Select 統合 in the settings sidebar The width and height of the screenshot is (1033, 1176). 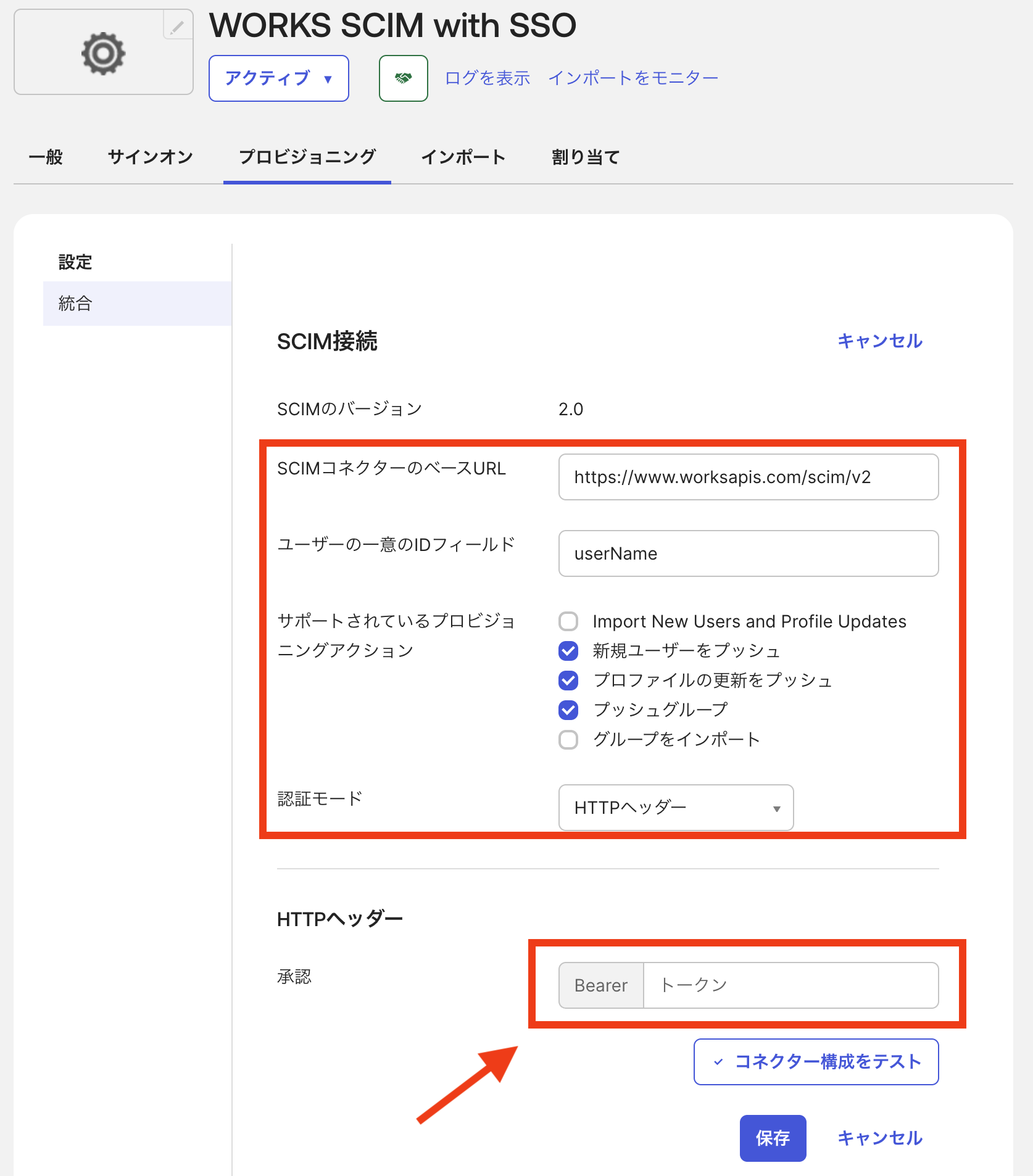tap(138, 304)
